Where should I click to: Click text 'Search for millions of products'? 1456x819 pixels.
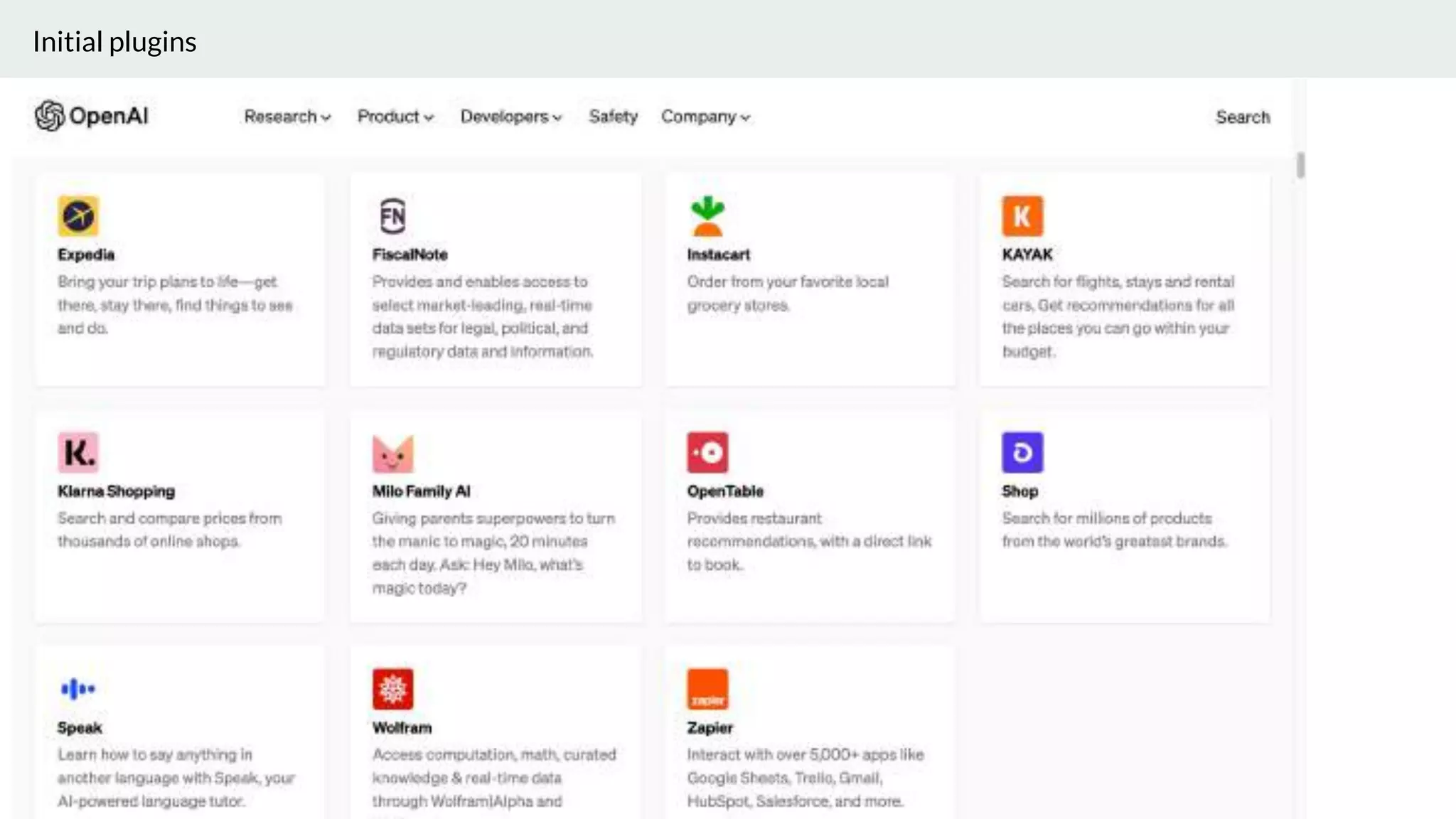pyautogui.click(x=1107, y=518)
